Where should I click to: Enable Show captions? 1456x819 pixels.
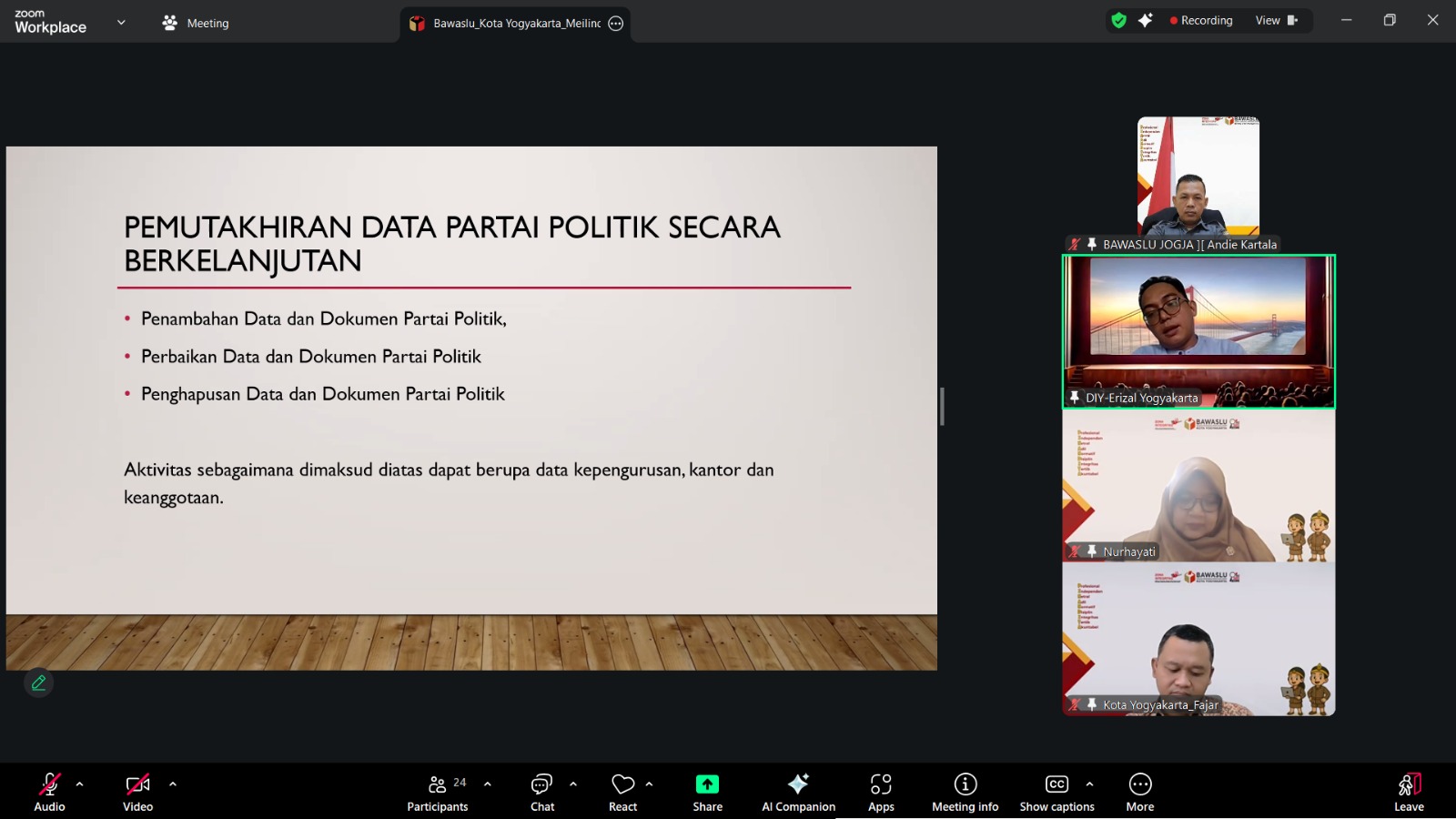(1057, 790)
